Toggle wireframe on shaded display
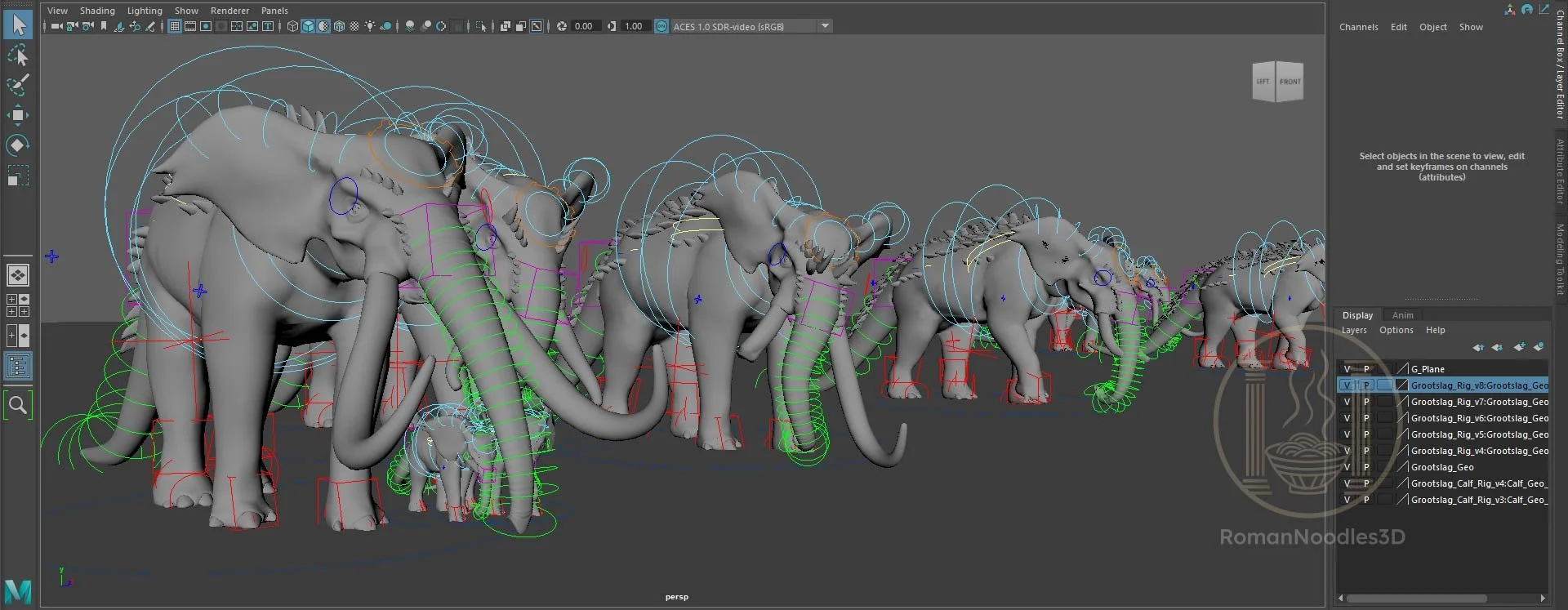1568x610 pixels. (x=339, y=26)
